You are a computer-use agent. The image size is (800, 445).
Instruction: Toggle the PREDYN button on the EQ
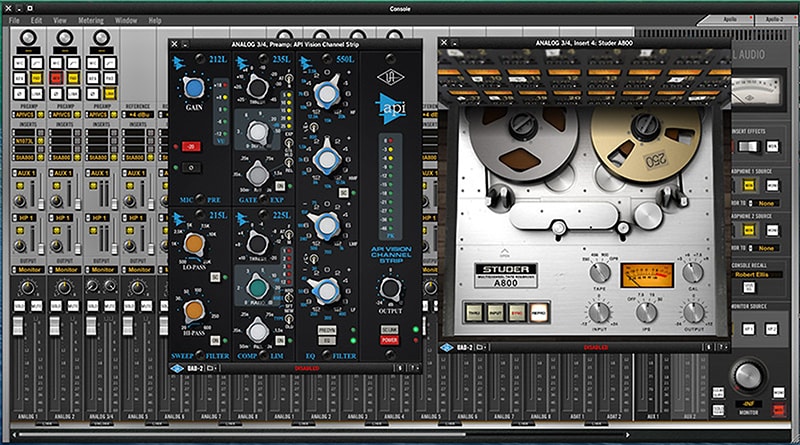327,330
